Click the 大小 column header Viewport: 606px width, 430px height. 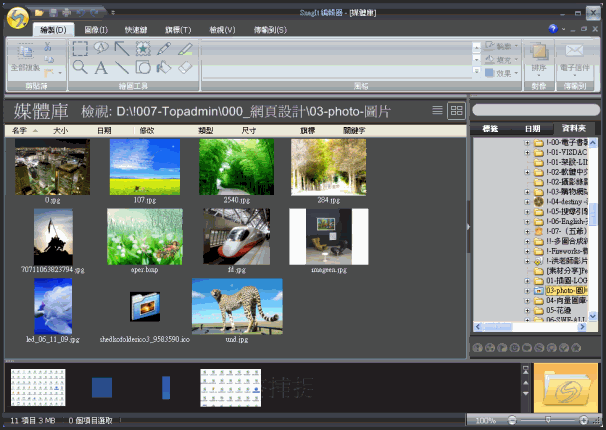pyautogui.click(x=60, y=130)
